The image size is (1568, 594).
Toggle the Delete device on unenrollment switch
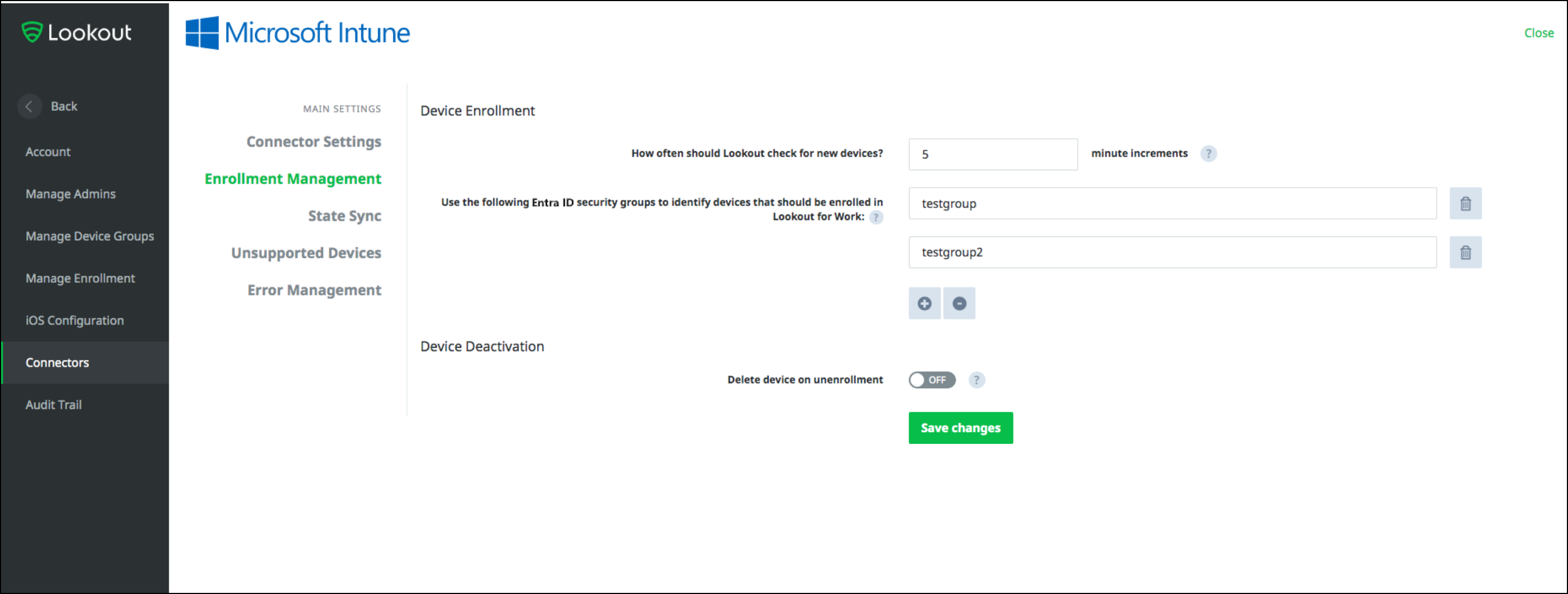coord(930,380)
